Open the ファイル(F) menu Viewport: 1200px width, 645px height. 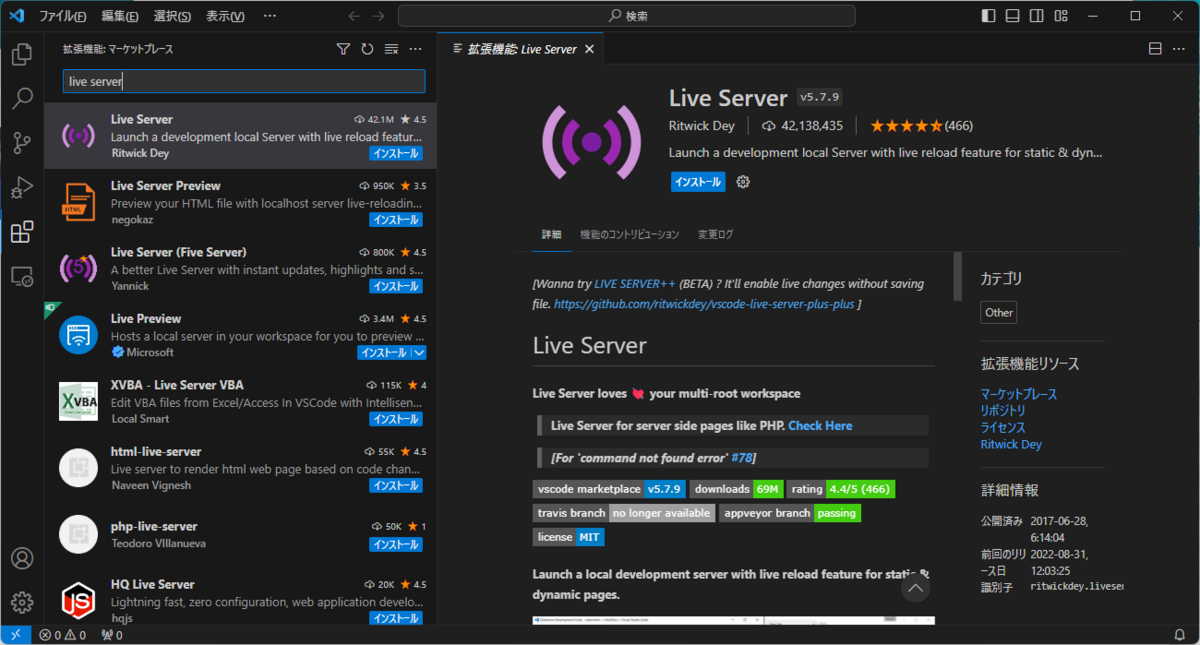click(x=62, y=16)
